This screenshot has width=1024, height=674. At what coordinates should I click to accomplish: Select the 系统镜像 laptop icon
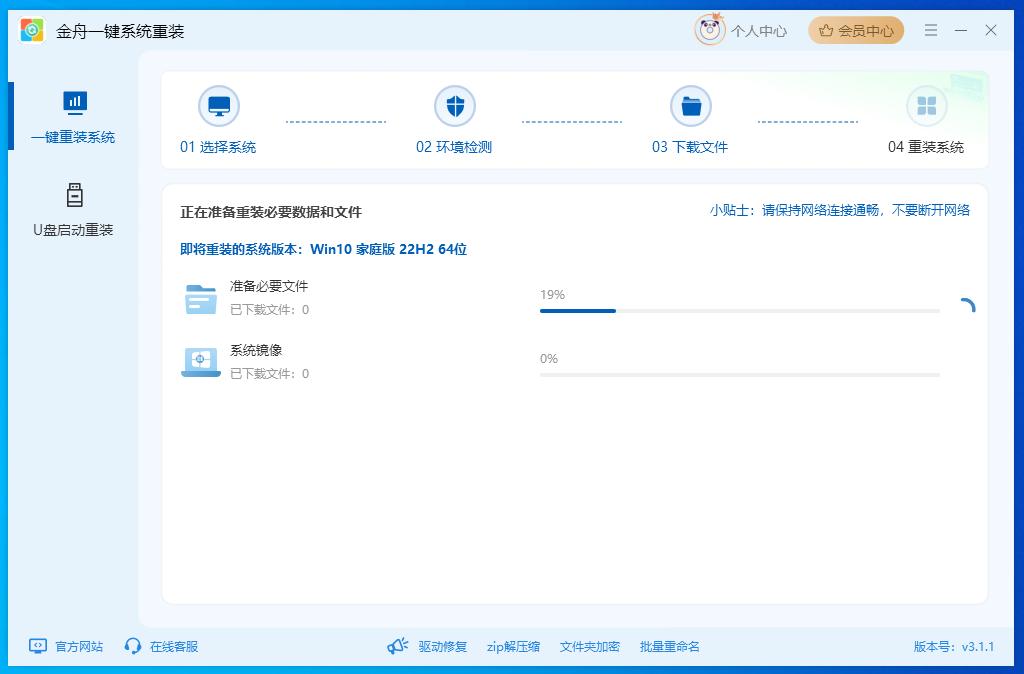(200, 362)
